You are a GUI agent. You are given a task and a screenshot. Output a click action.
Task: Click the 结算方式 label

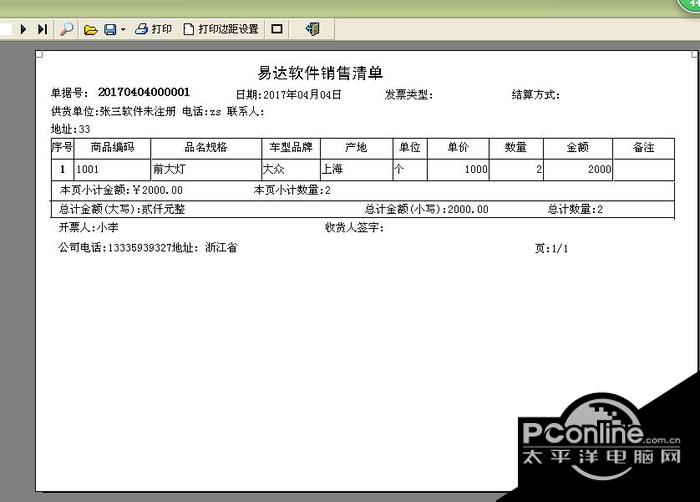pos(535,95)
